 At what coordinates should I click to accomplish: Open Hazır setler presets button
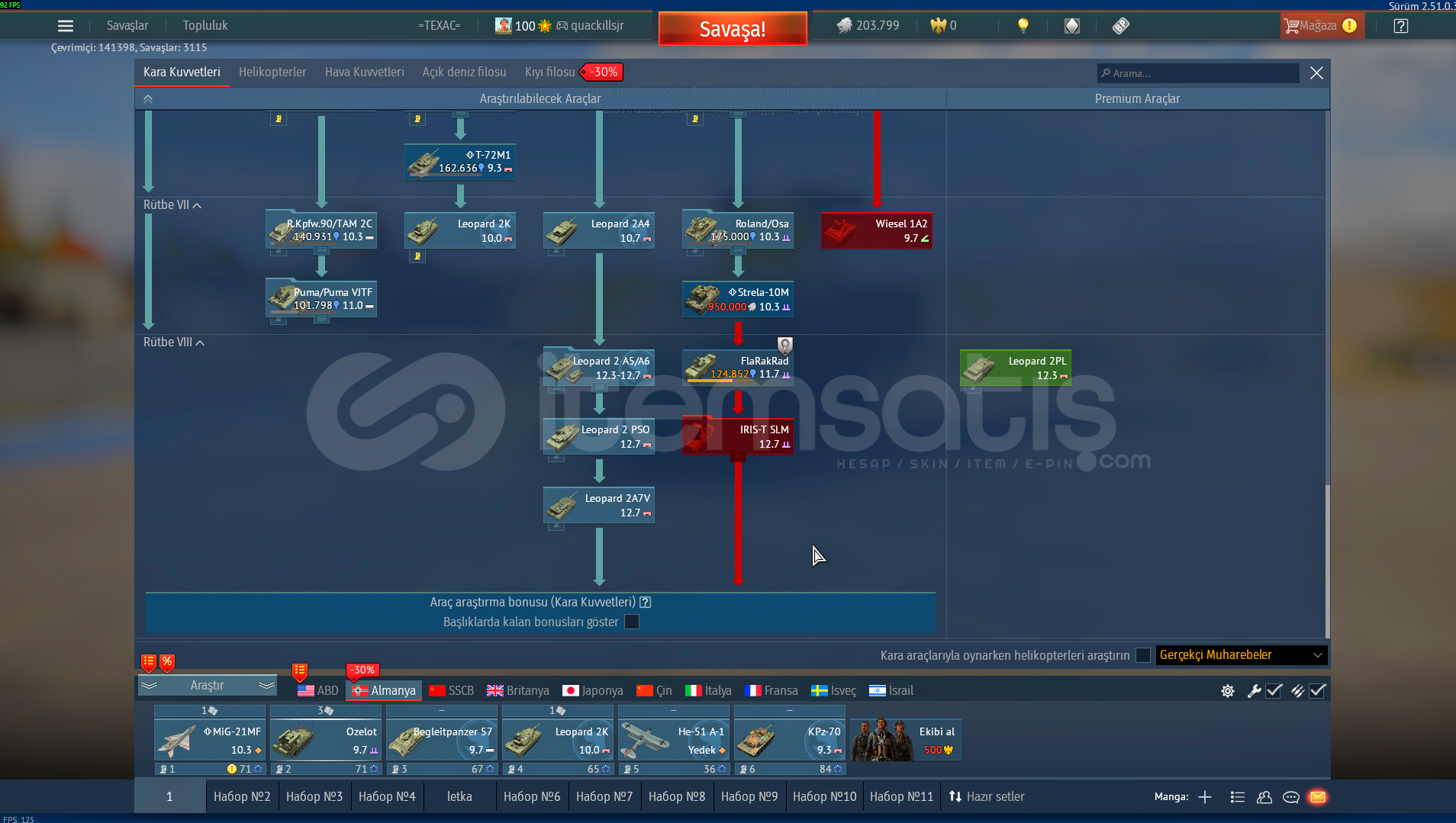point(987,797)
